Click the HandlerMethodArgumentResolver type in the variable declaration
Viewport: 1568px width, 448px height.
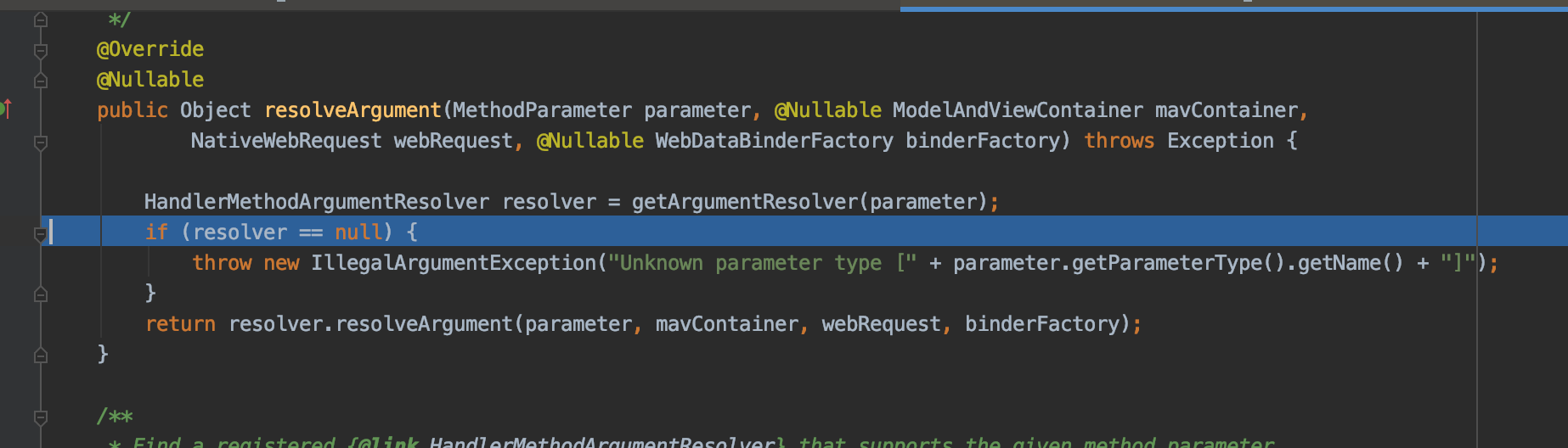point(316,202)
